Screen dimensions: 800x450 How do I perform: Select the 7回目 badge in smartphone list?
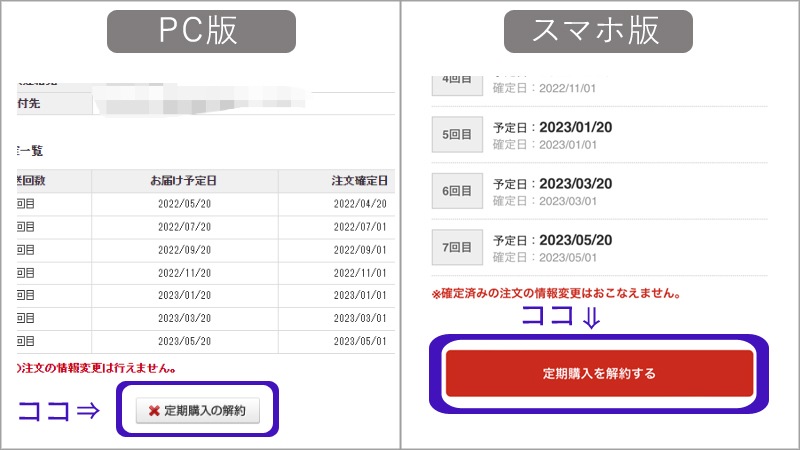(457, 247)
